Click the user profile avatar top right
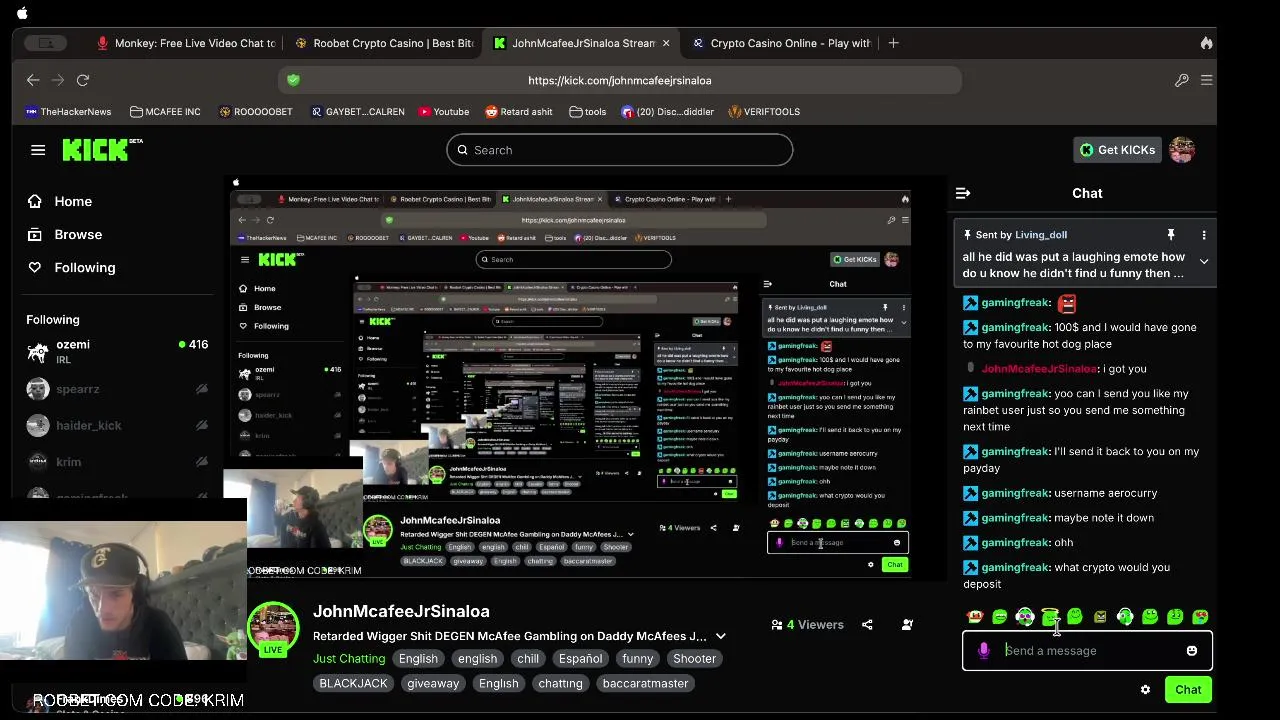Screen dimensions: 1280x720 (x=1182, y=150)
